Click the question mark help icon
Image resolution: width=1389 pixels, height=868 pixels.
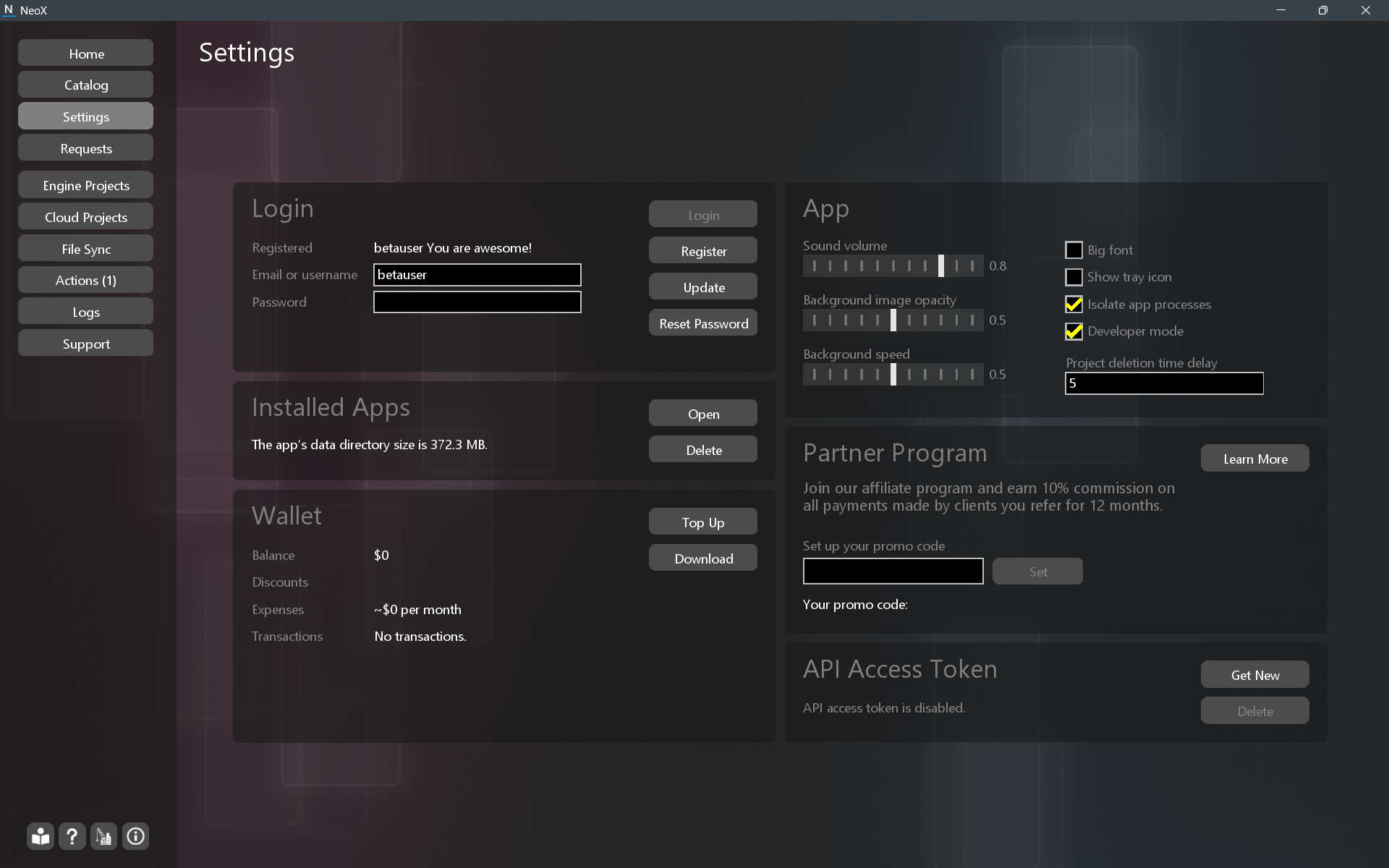[x=72, y=836]
